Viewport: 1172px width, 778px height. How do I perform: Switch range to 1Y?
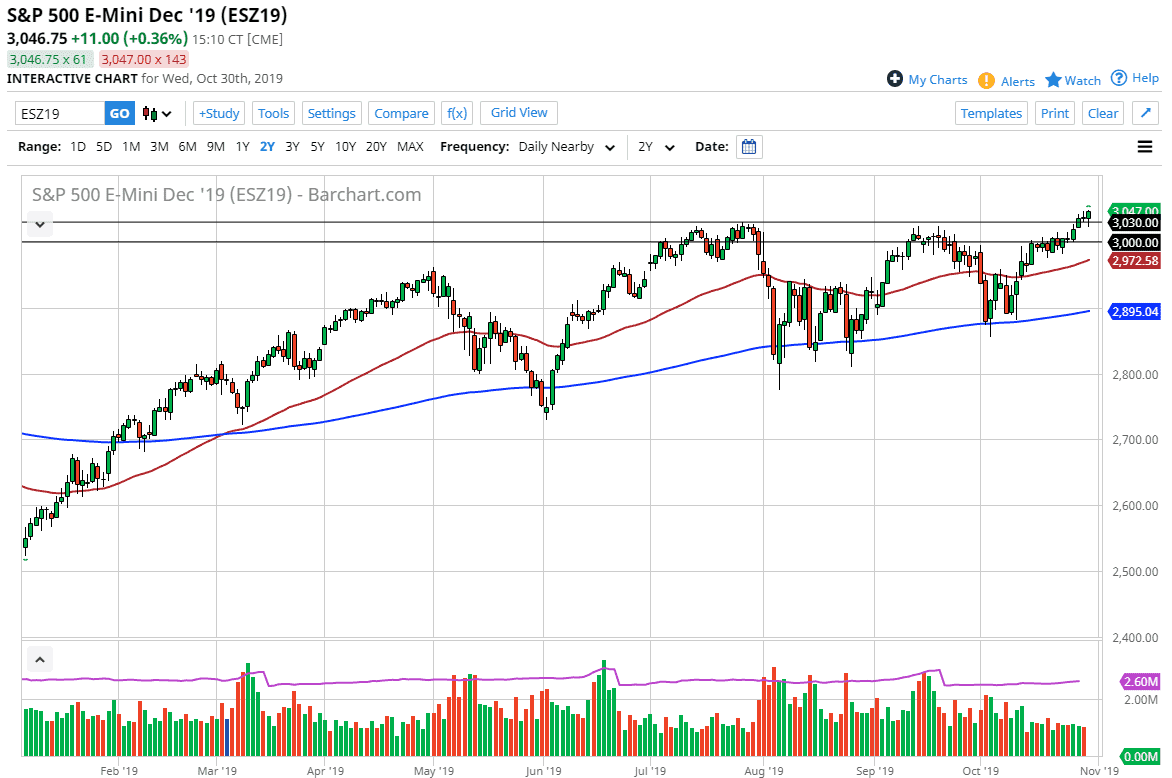click(242, 146)
